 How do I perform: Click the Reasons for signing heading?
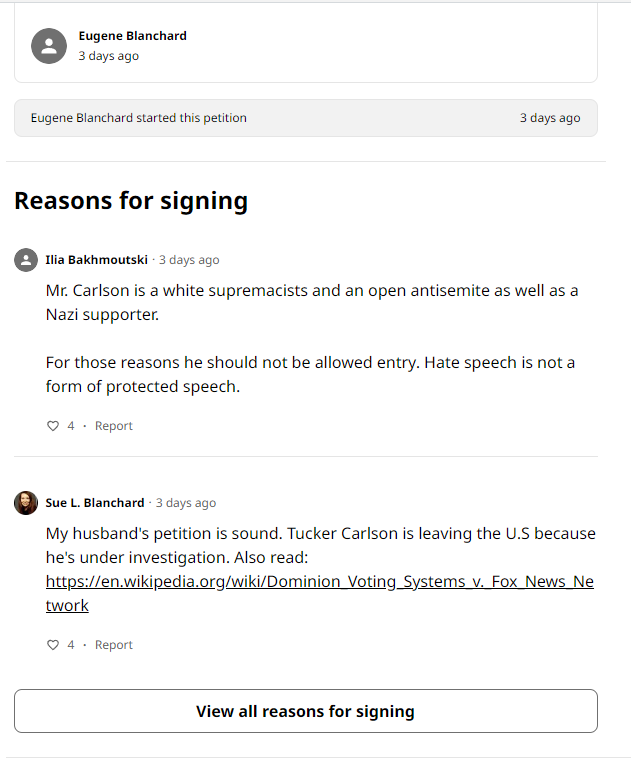pyautogui.click(x=131, y=201)
